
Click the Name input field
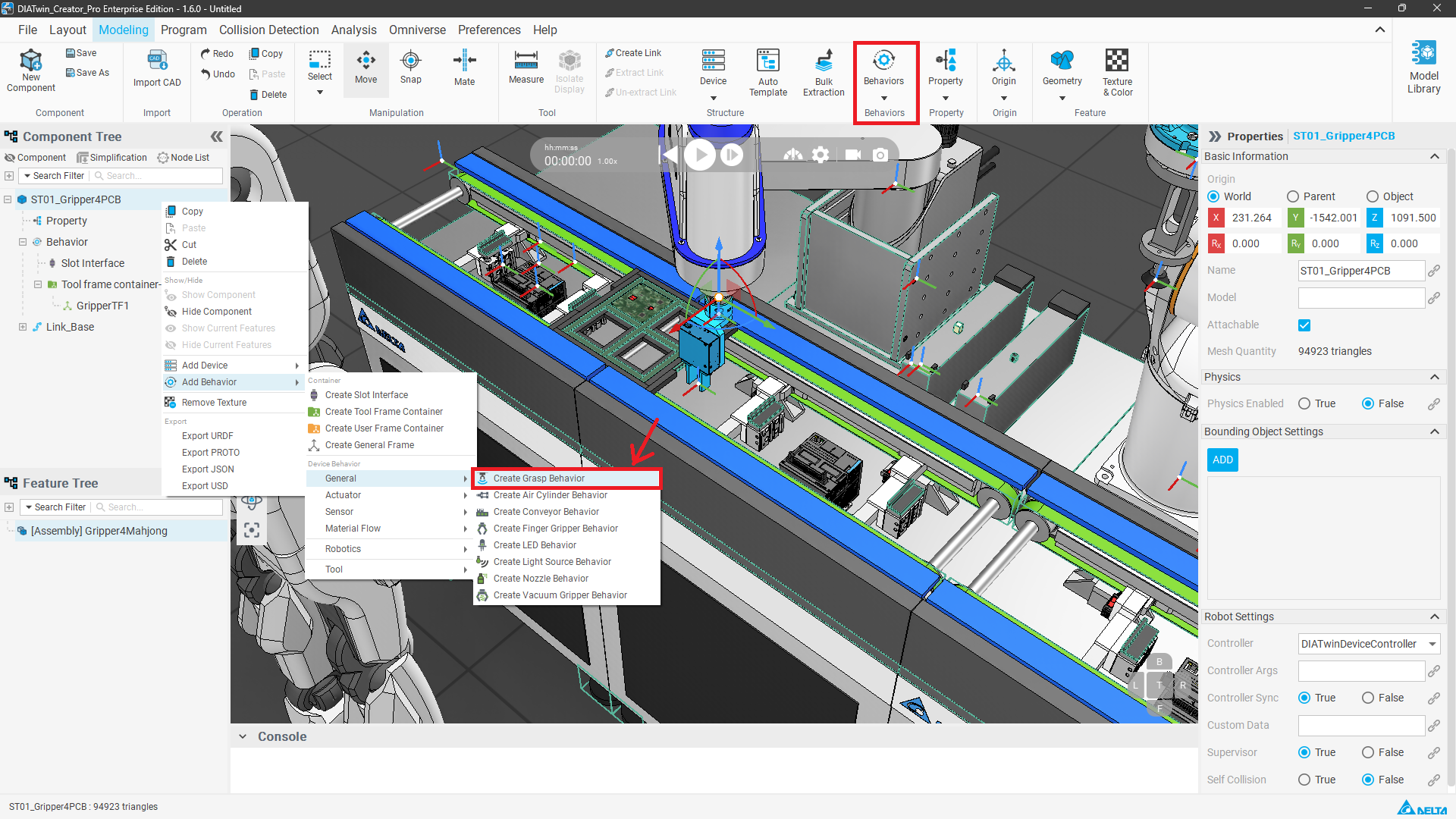[x=1361, y=271]
